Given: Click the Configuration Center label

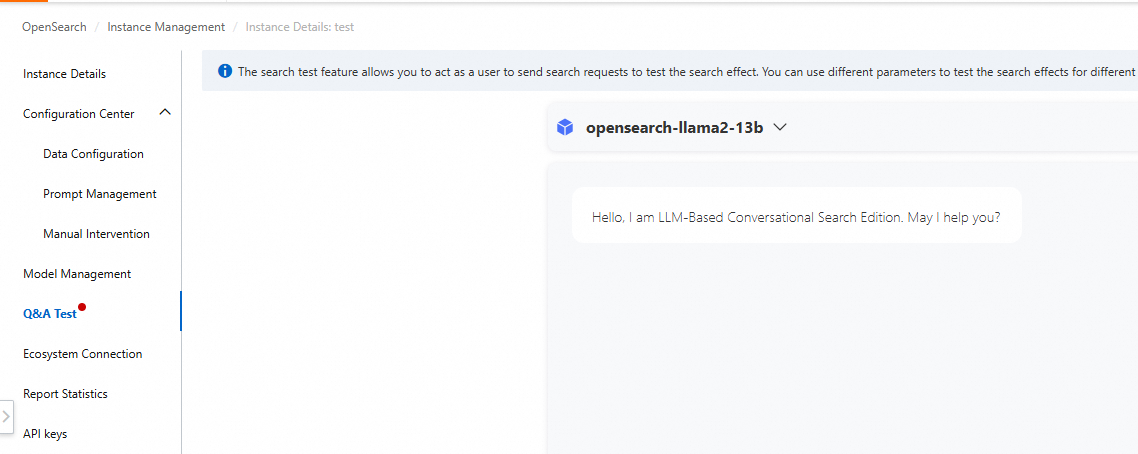Looking at the screenshot, I should [78, 114].
